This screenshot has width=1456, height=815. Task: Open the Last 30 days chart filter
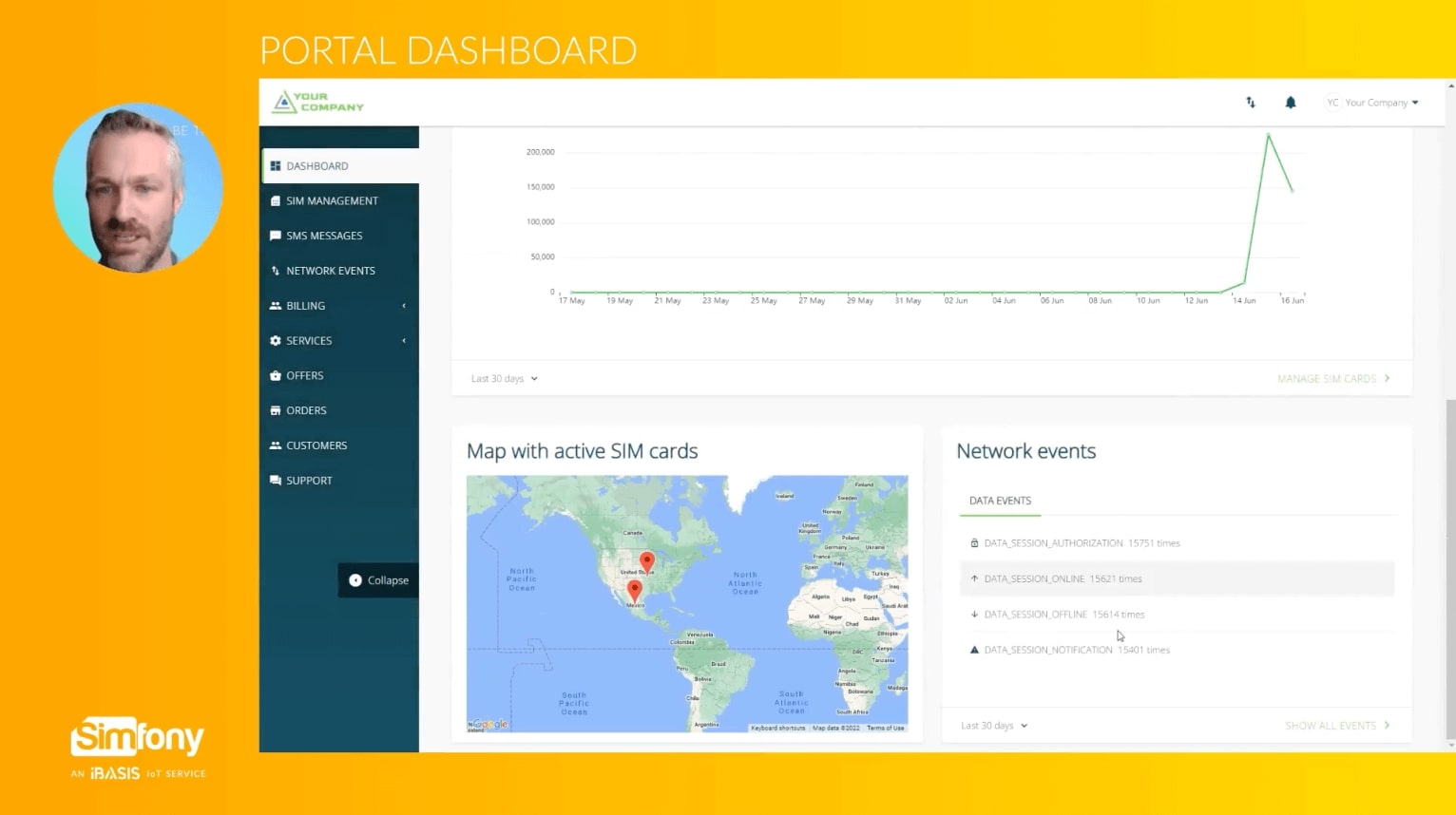tap(503, 378)
